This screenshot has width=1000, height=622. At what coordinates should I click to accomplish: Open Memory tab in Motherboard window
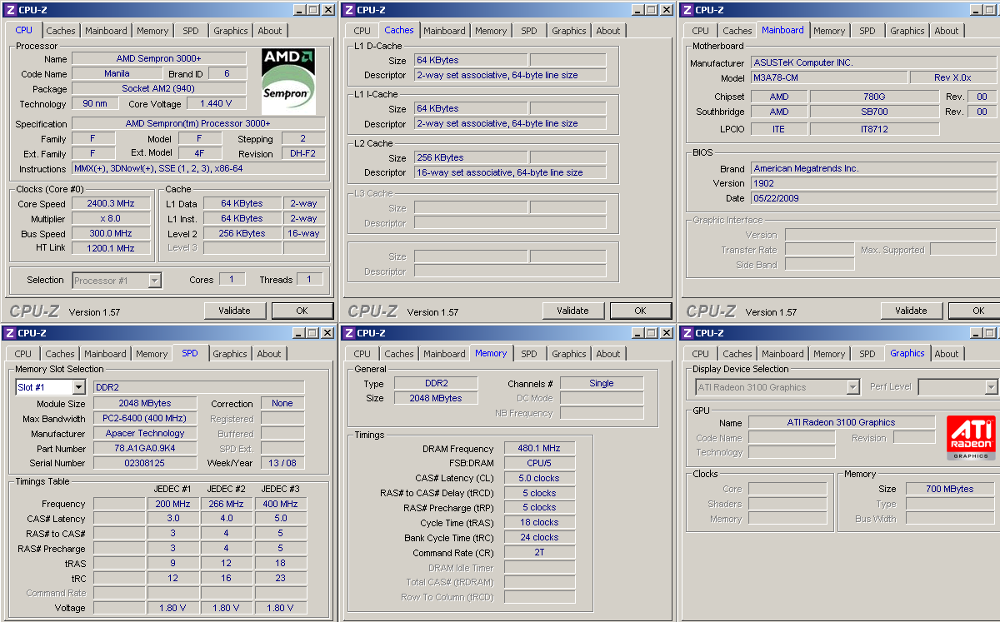coord(829,31)
